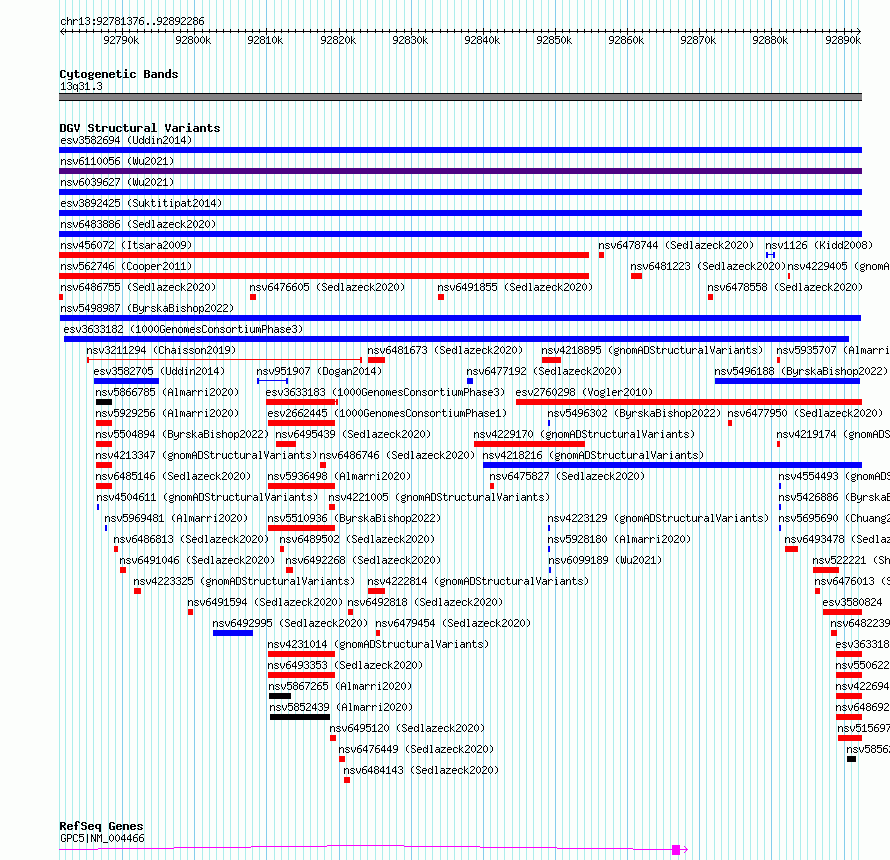Click nsv5936498 (Almarri2020) label
The width and height of the screenshot is (890, 860).
pos(339,476)
